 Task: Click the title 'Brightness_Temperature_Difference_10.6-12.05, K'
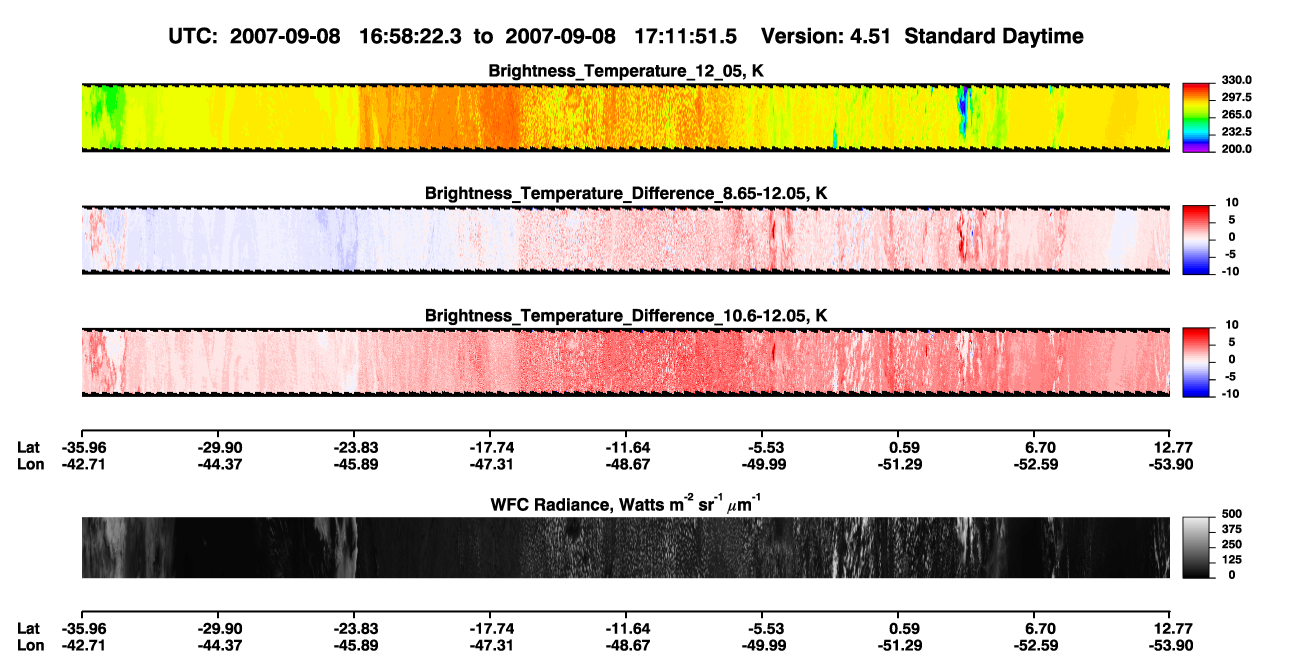(x=626, y=316)
